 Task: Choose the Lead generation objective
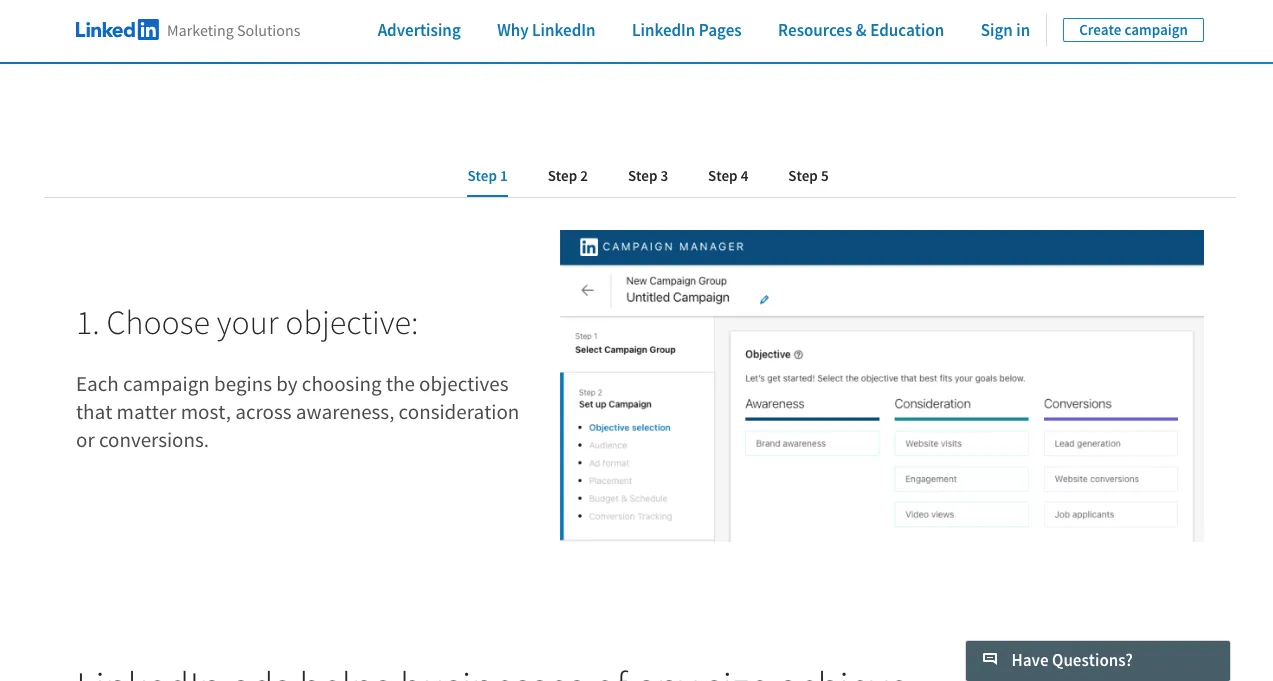[1110, 443]
